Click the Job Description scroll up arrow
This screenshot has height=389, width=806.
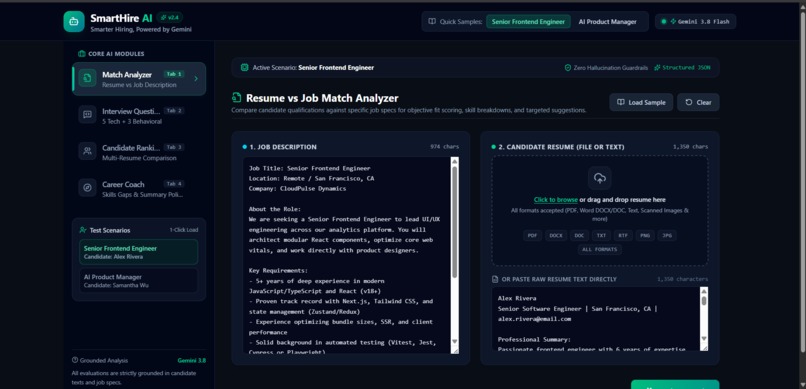pyautogui.click(x=454, y=161)
